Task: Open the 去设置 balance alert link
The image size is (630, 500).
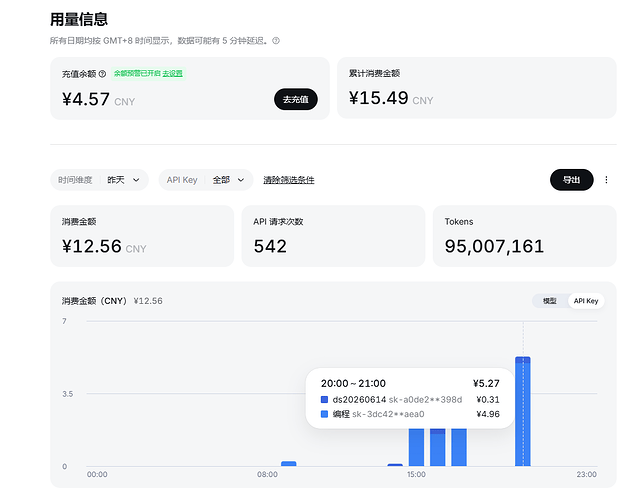Action: click(172, 73)
